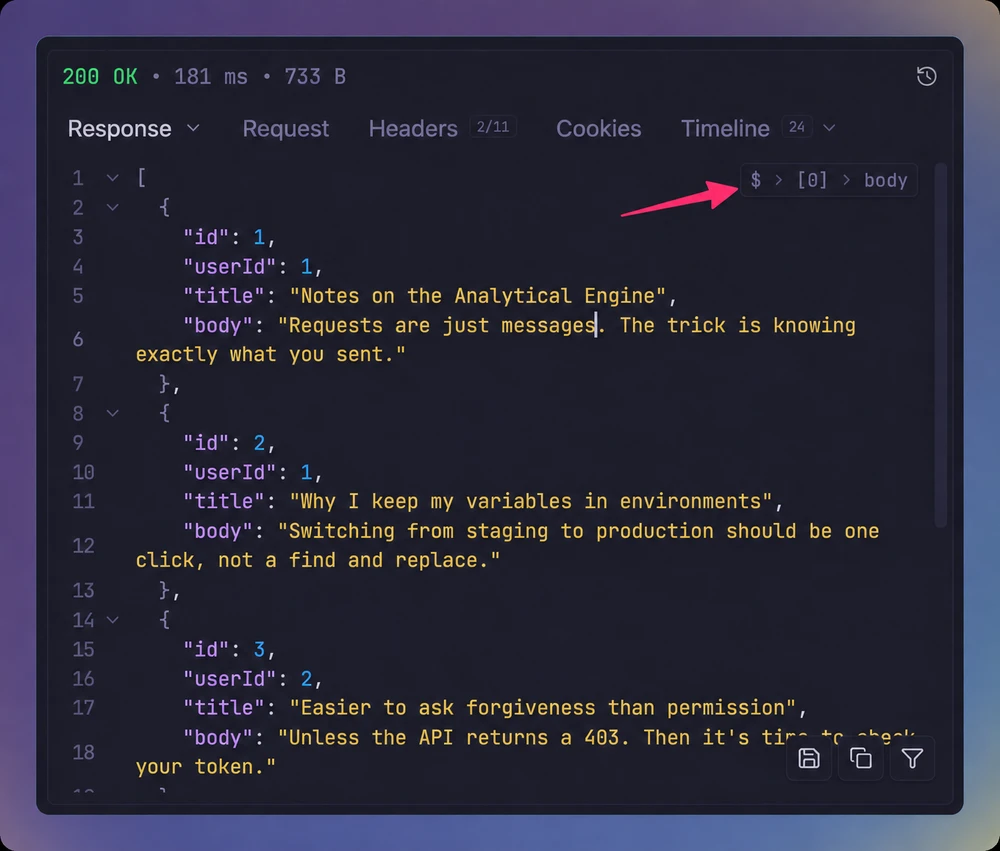Click the 733 B response size

[315, 77]
